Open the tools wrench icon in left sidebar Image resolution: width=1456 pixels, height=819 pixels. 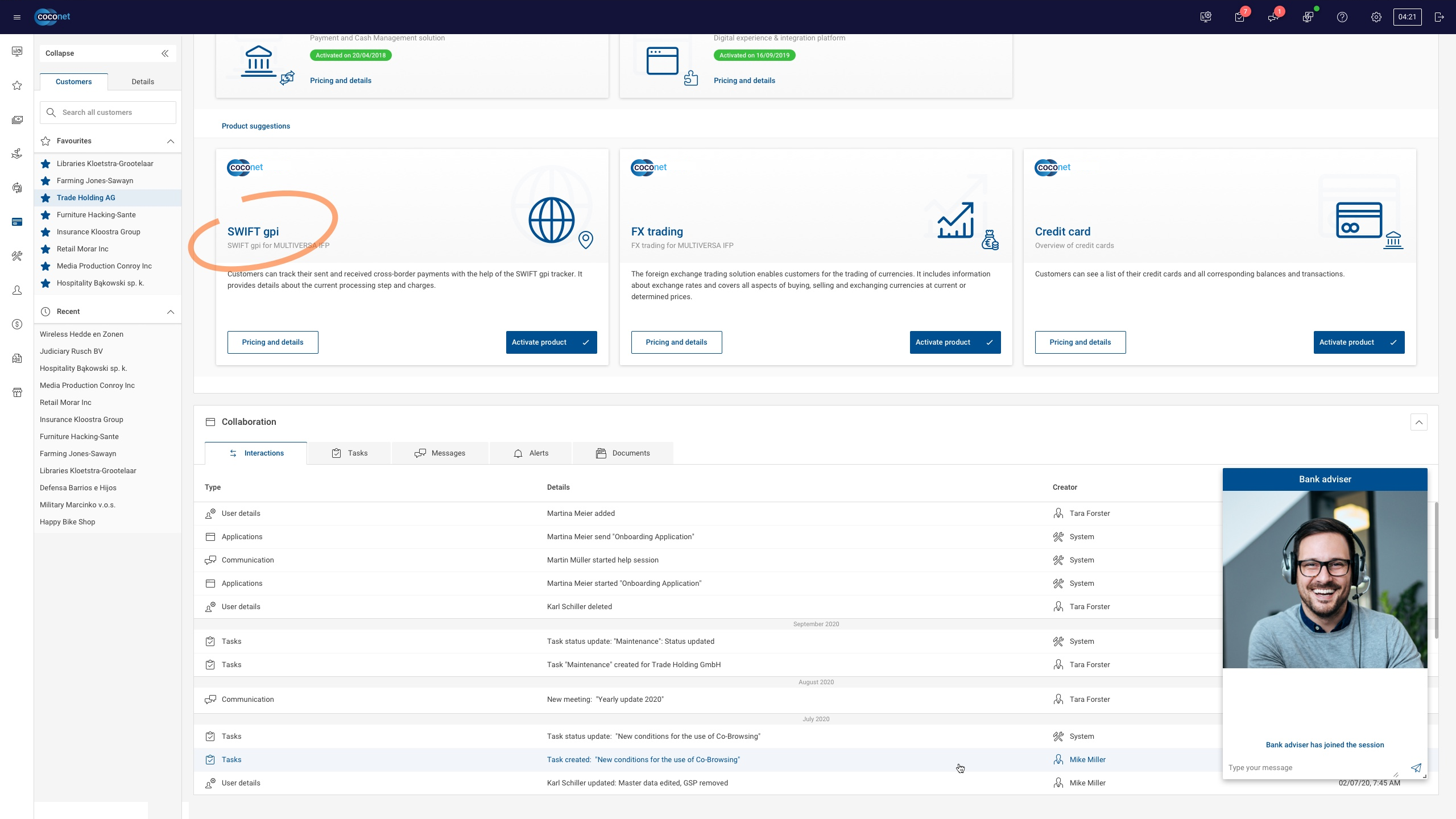pyautogui.click(x=17, y=256)
